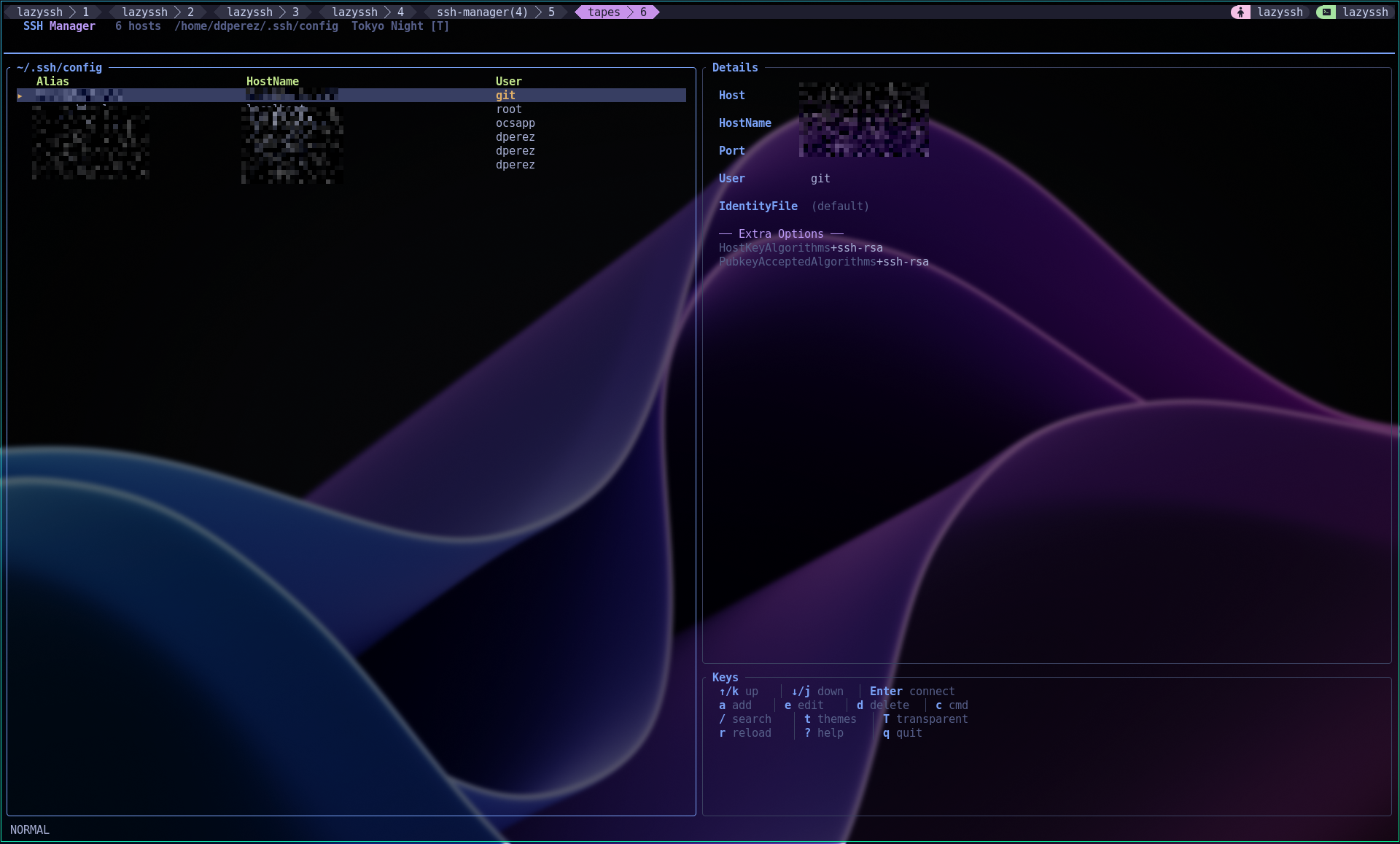
Task: Click the '/' search key hint
Action: pyautogui.click(x=744, y=719)
